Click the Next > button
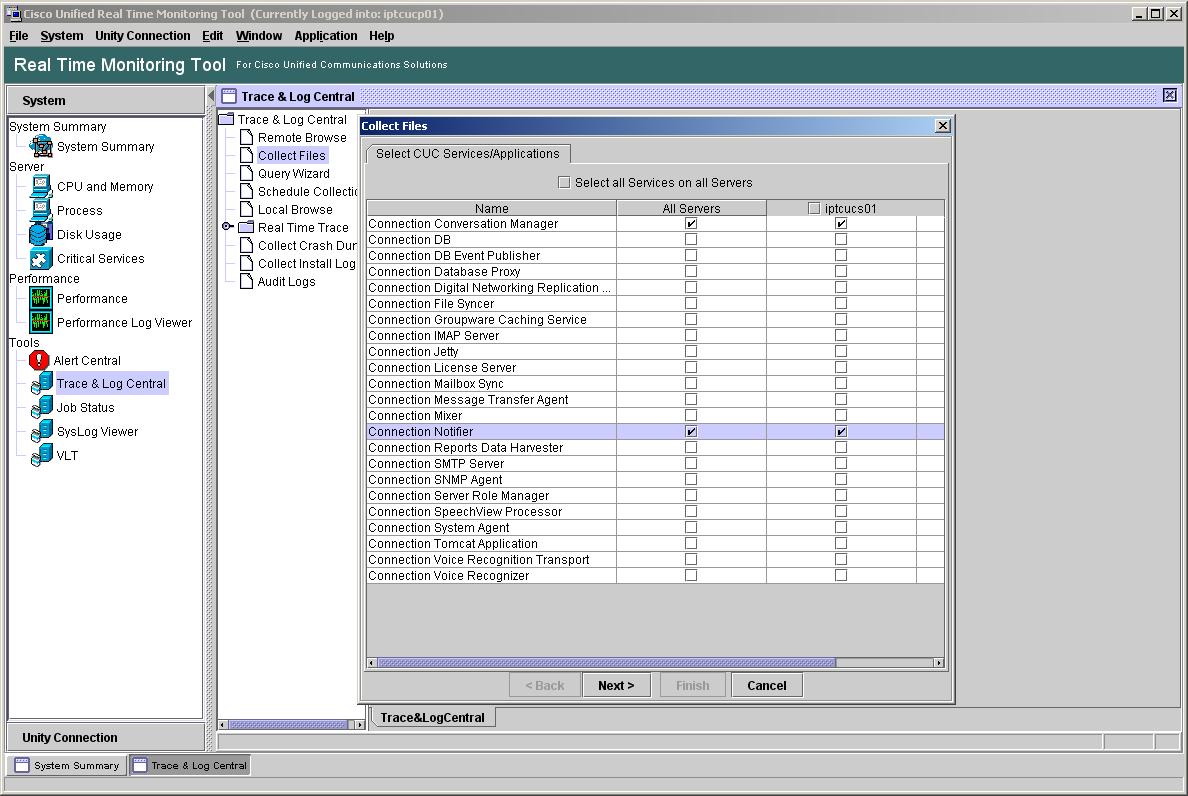The width and height of the screenshot is (1188, 796). 616,685
